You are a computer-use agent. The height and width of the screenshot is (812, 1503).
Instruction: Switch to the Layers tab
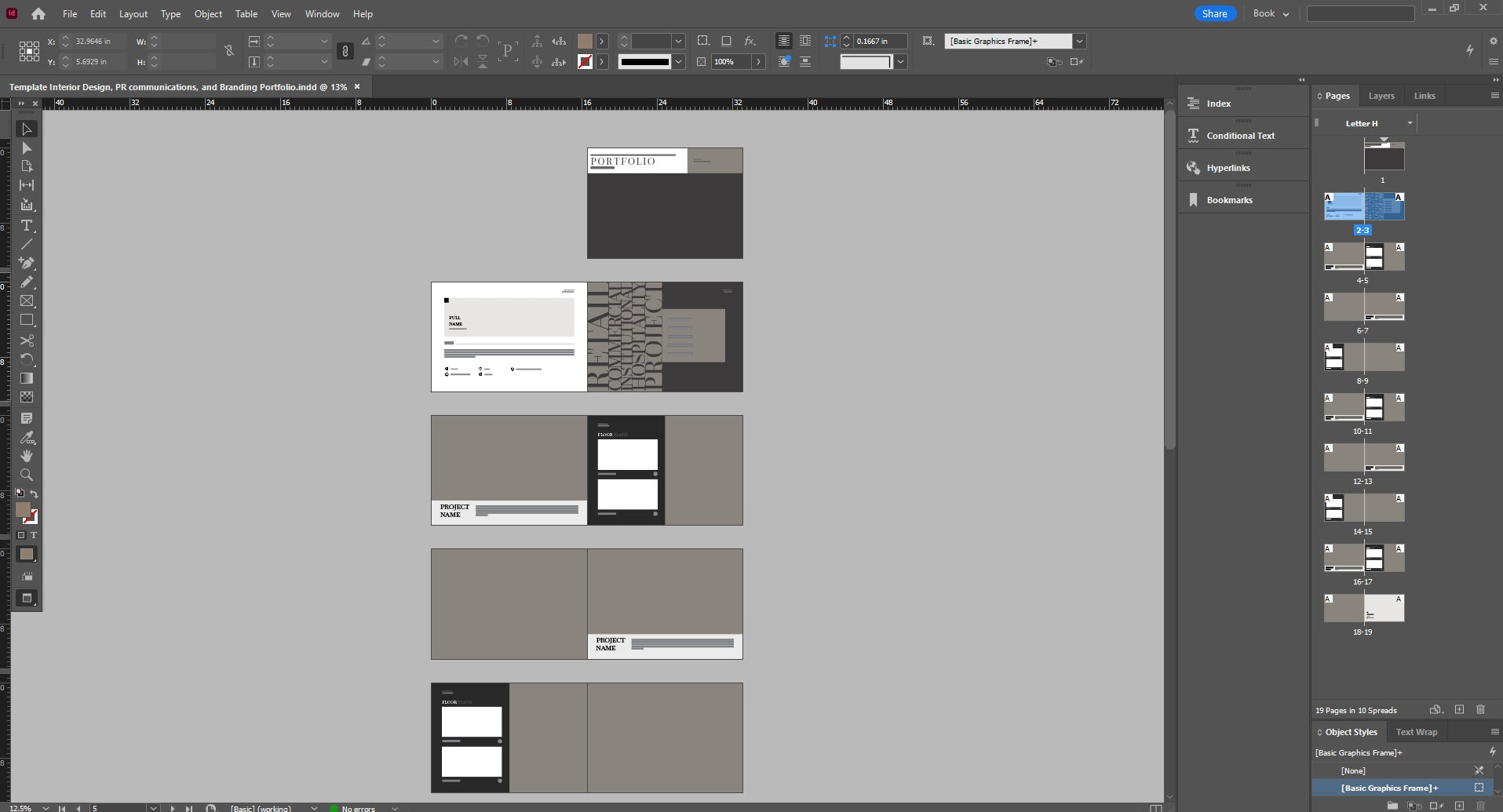point(1381,96)
